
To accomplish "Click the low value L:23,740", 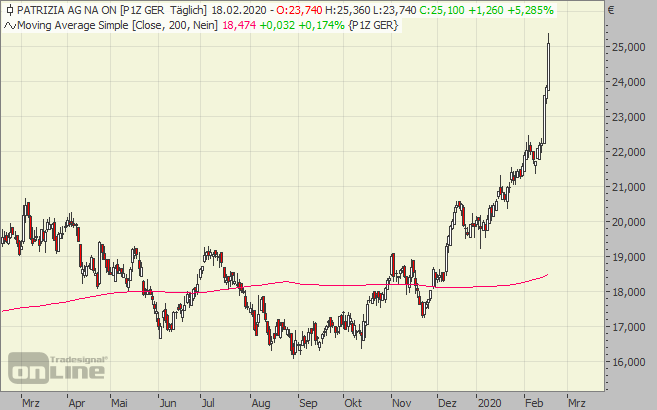I will [395, 10].
